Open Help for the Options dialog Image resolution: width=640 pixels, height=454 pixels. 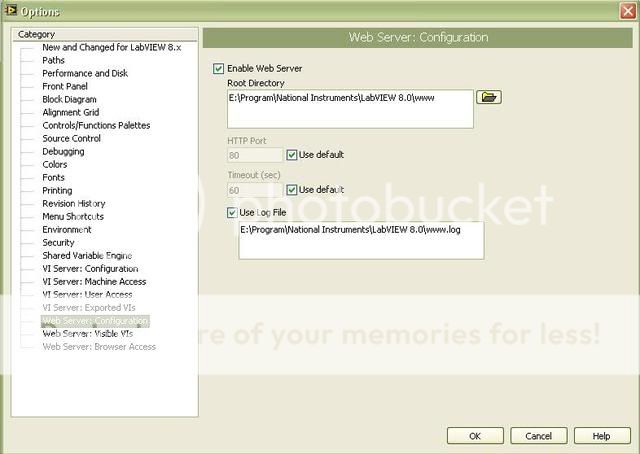click(x=602, y=436)
